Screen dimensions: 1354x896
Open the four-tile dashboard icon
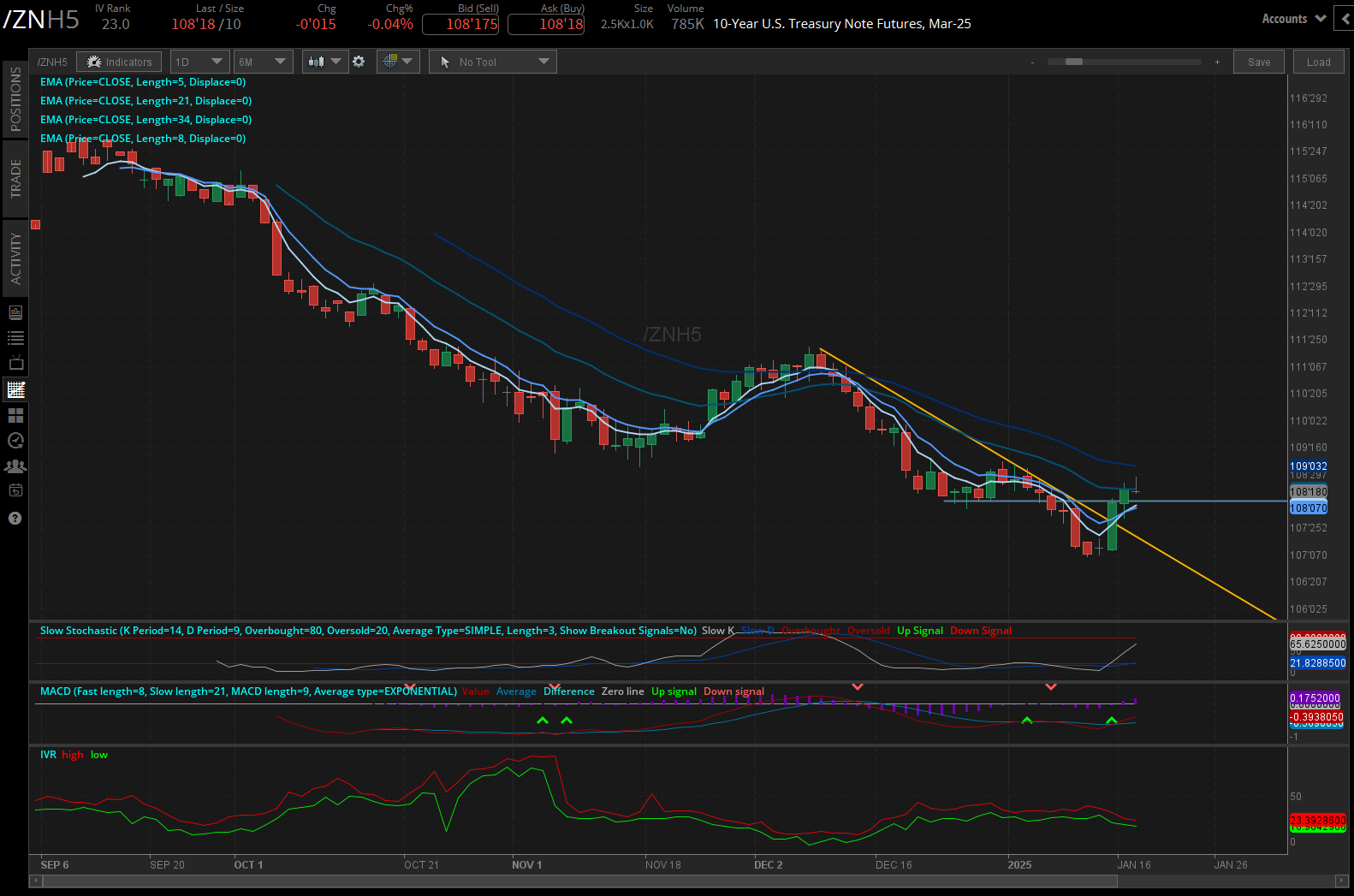pos(15,415)
